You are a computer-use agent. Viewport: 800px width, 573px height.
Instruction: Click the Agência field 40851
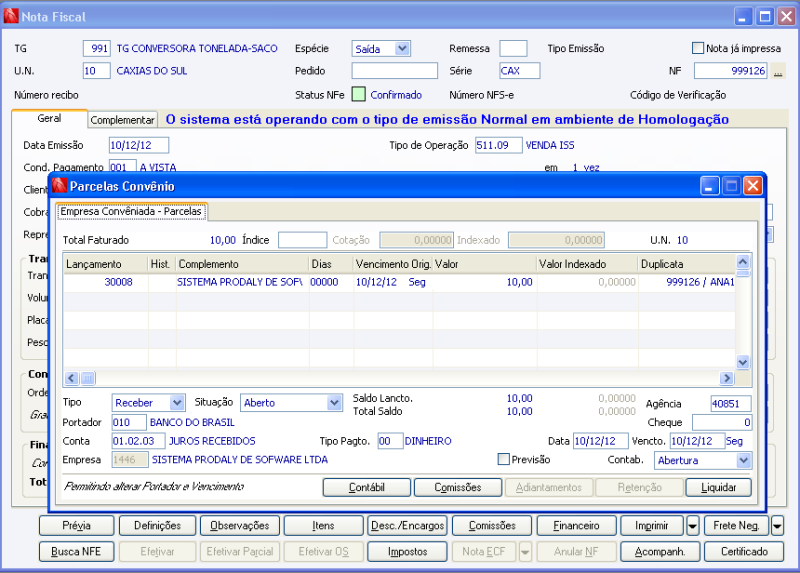[x=731, y=404]
